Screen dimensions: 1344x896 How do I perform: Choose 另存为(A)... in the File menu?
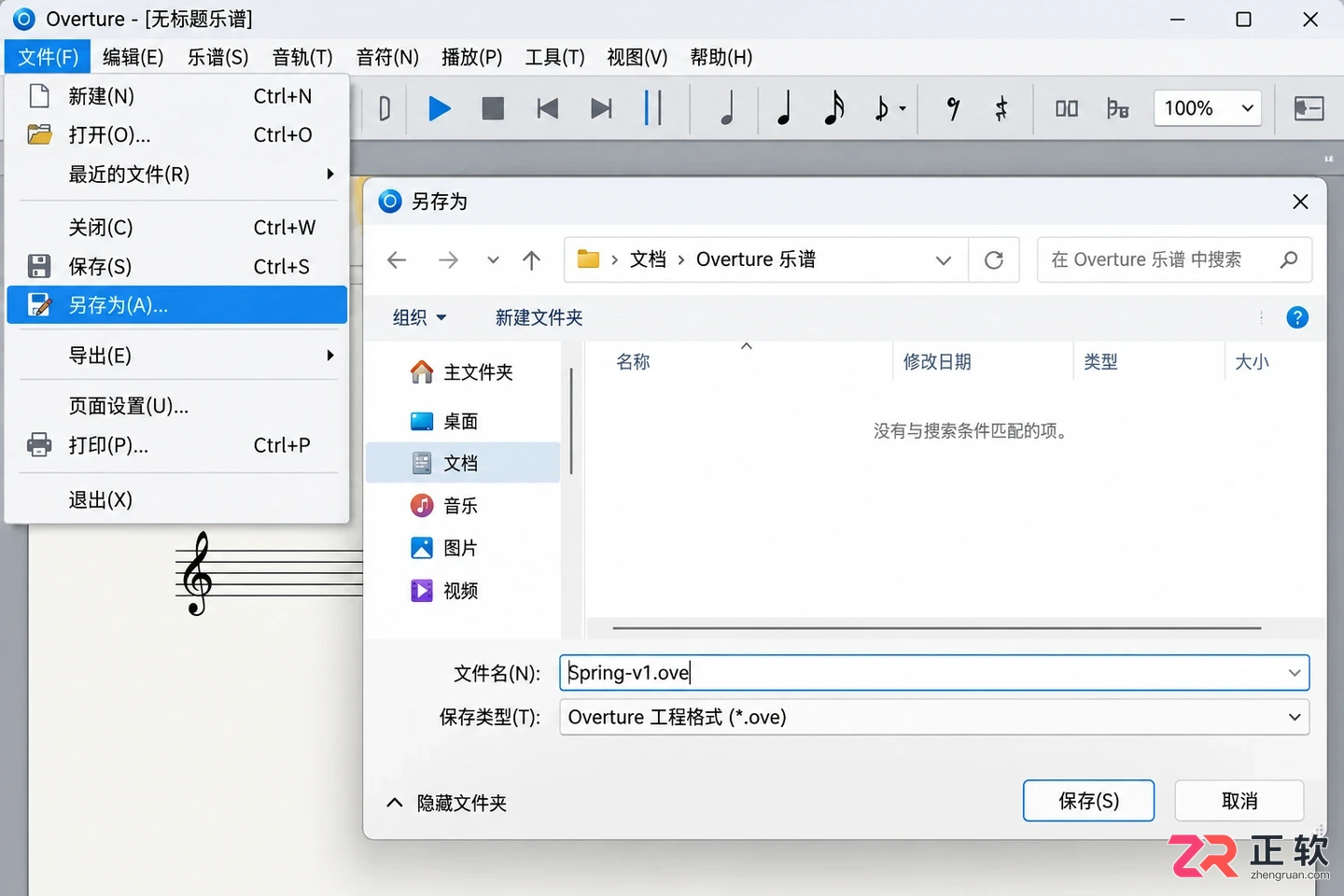tap(177, 305)
